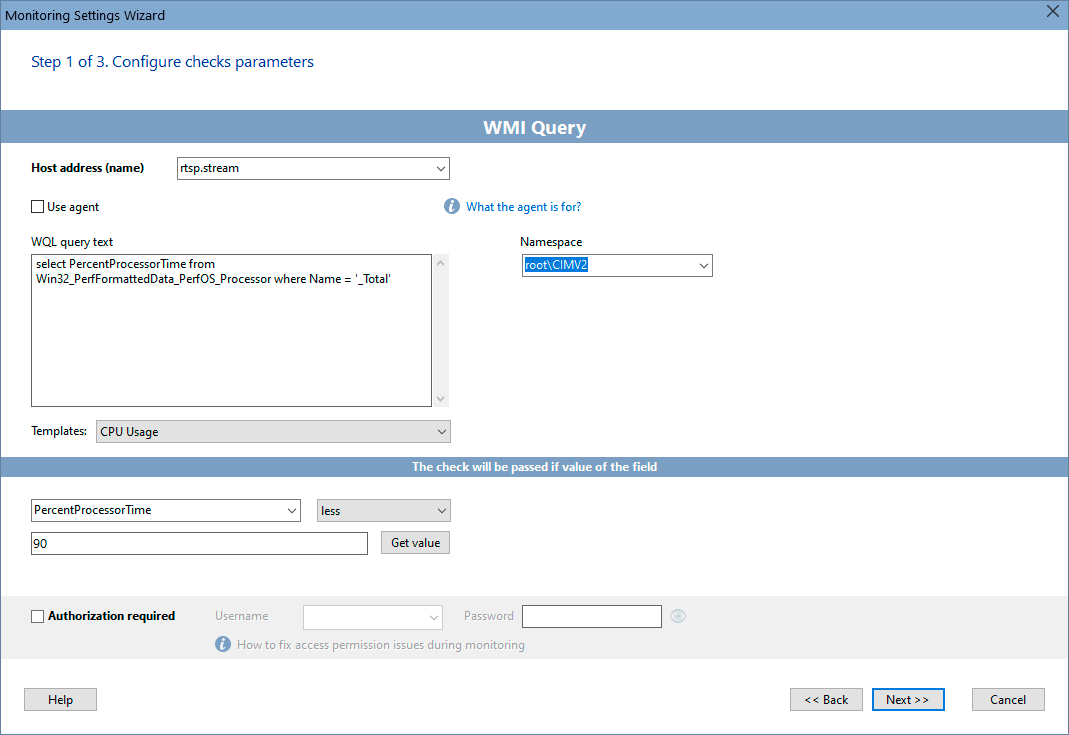Click the Help button
The width and height of the screenshot is (1069, 735).
click(x=60, y=699)
